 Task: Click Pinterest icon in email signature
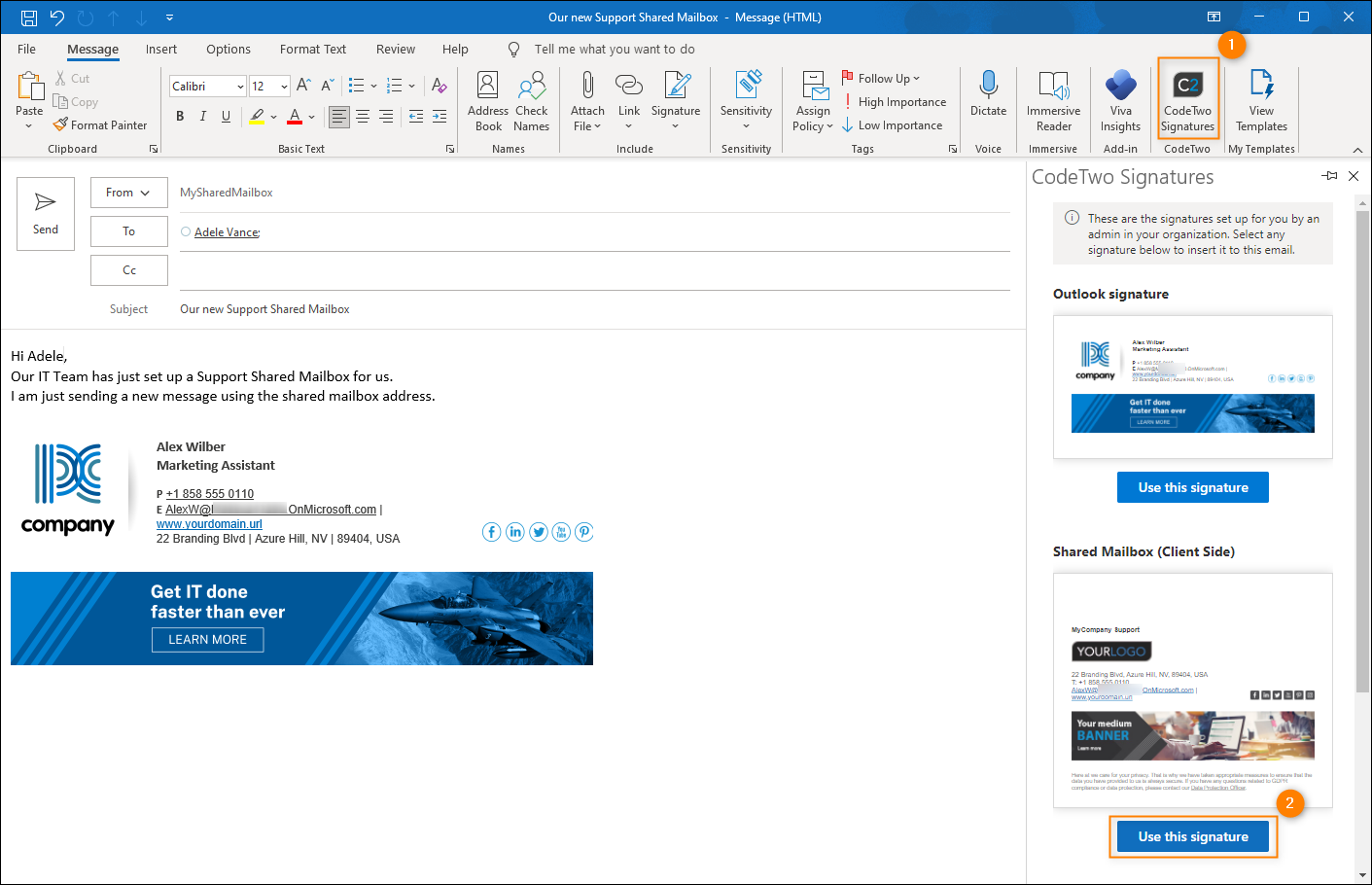pos(584,532)
